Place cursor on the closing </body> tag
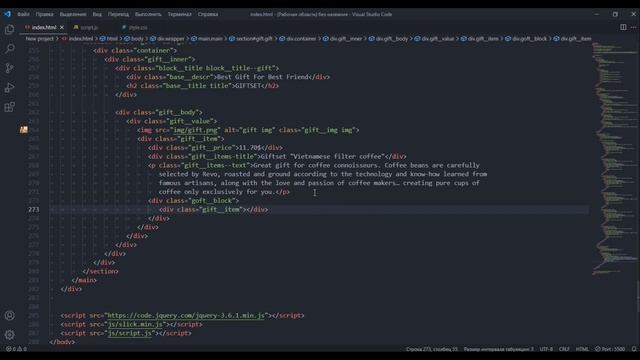640x360 pixels. 62,342
